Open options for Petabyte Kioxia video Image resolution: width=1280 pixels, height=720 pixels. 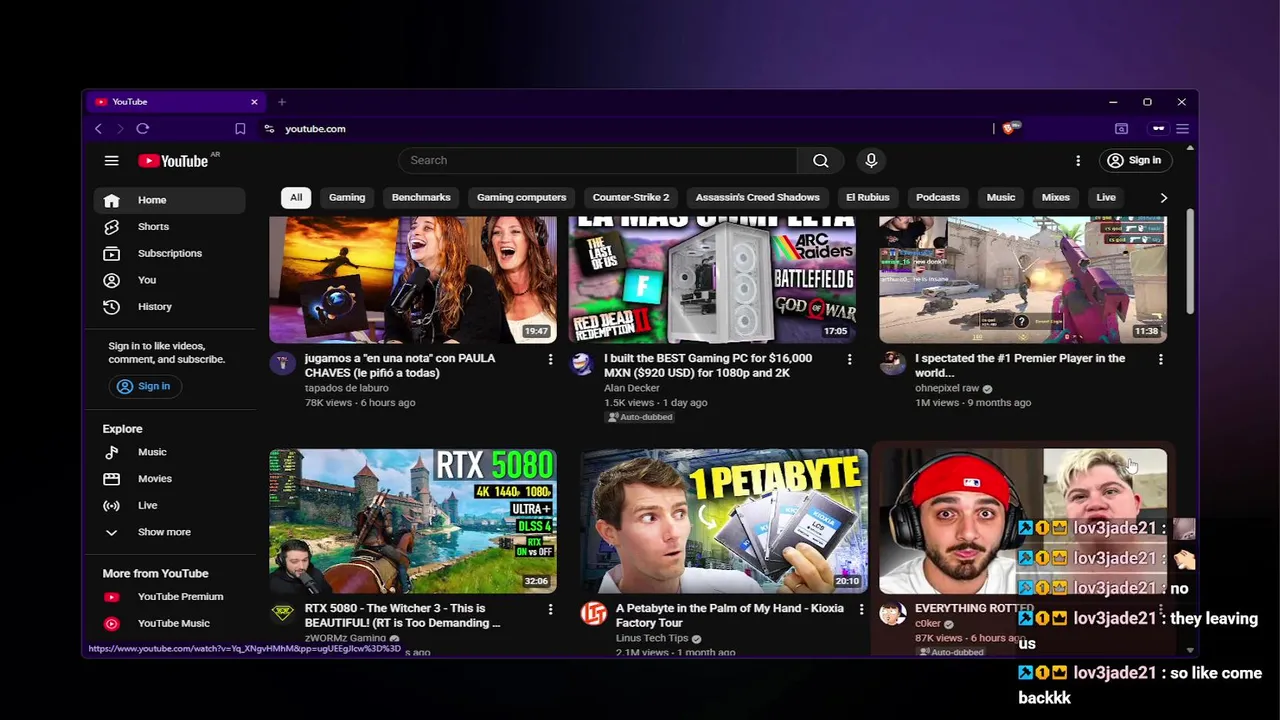[861, 609]
